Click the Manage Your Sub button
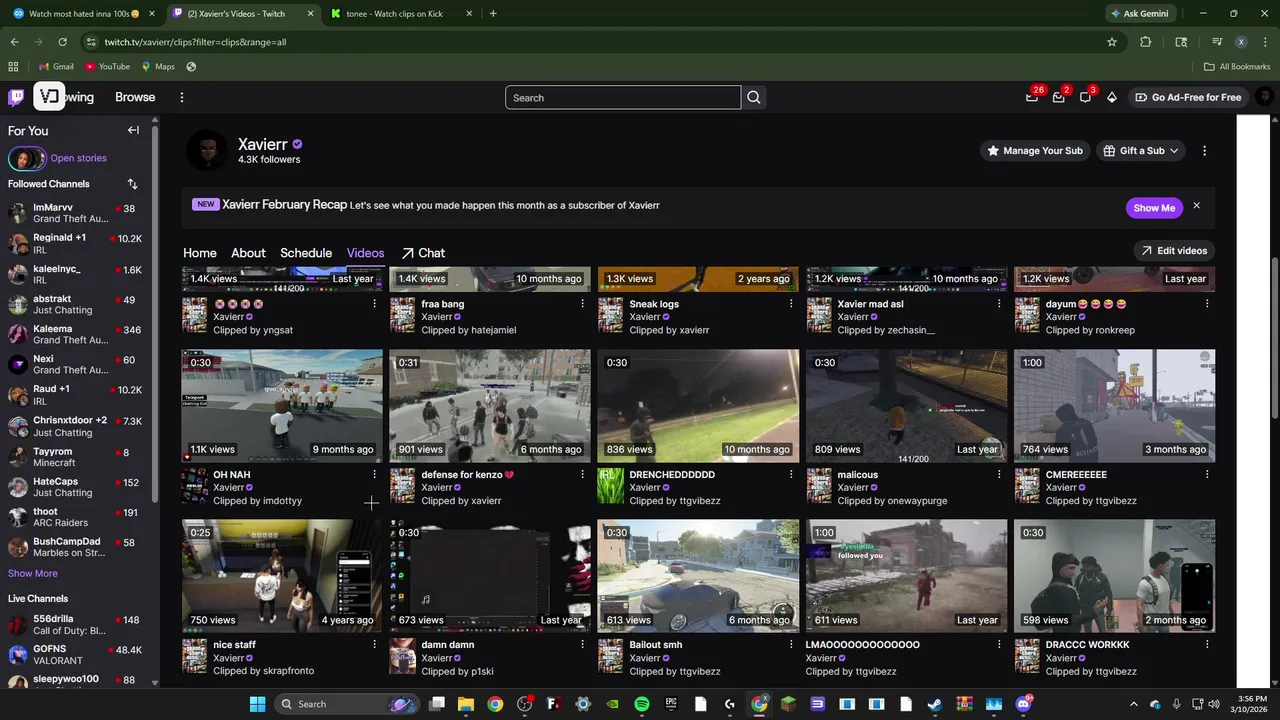Image resolution: width=1280 pixels, height=720 pixels. pyautogui.click(x=1035, y=151)
